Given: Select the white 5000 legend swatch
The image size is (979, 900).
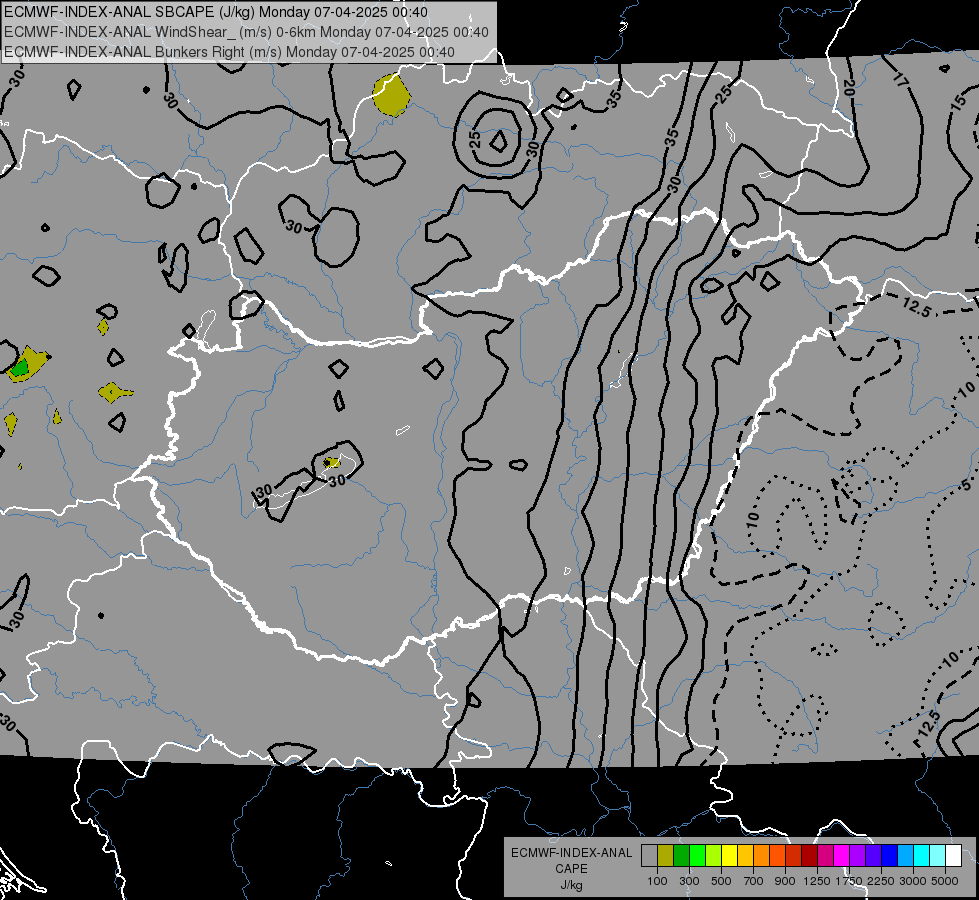Looking at the screenshot, I should pos(954,855).
